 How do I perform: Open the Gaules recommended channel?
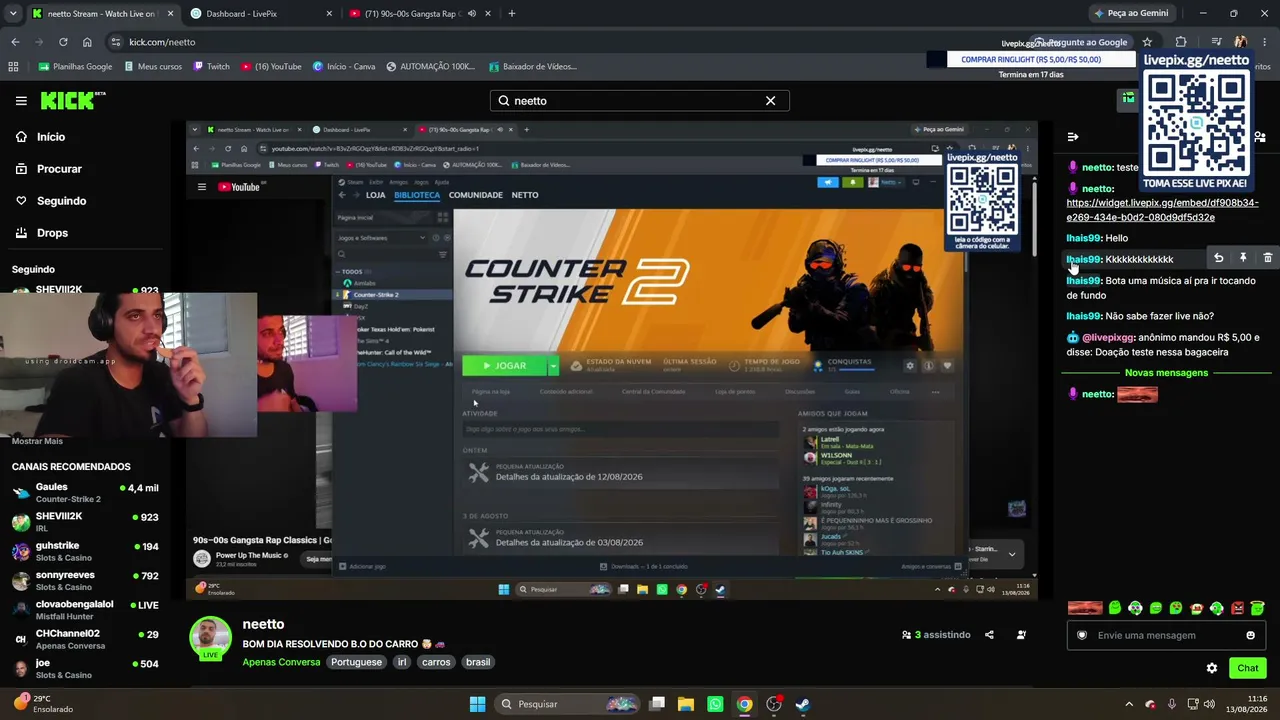[85, 493]
